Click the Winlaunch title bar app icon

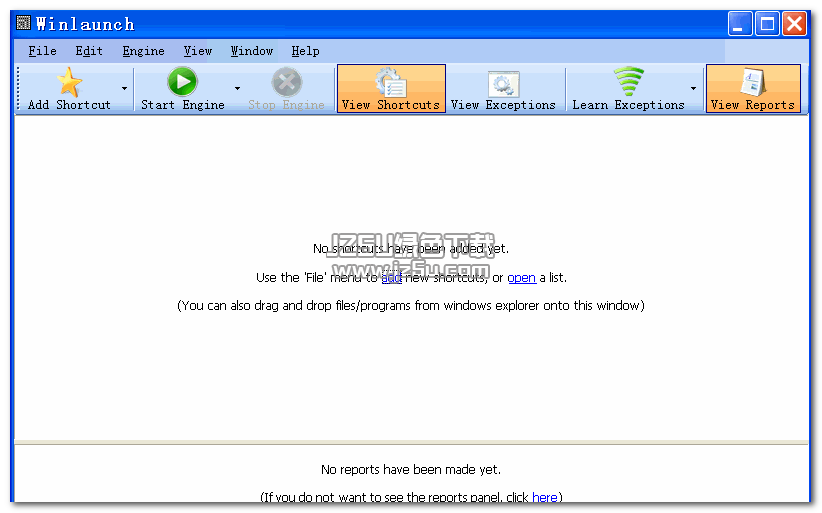click(x=23, y=23)
